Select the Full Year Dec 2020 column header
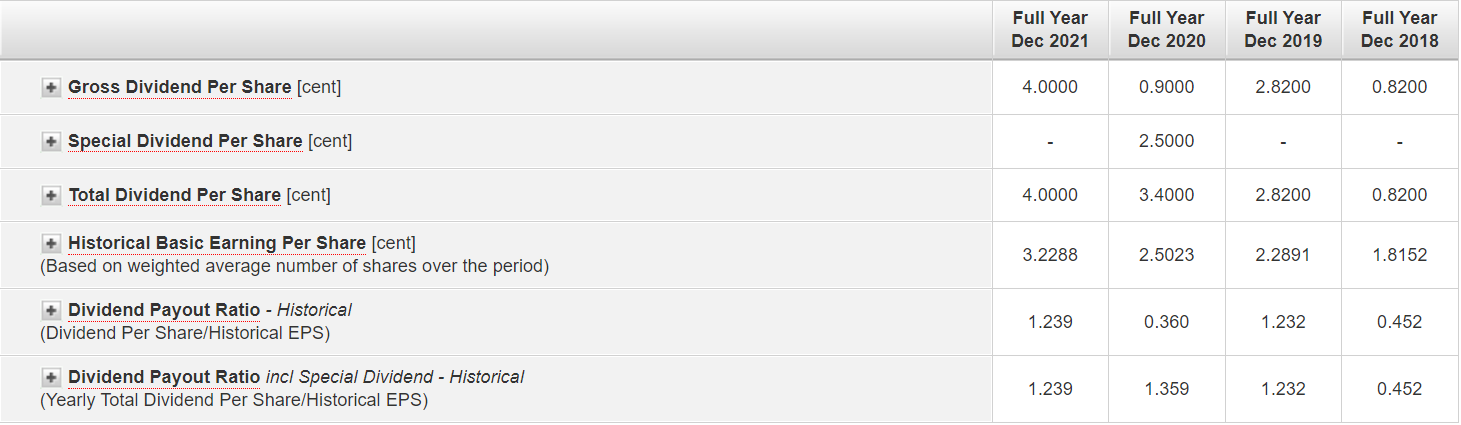1461x425 pixels. (1167, 30)
